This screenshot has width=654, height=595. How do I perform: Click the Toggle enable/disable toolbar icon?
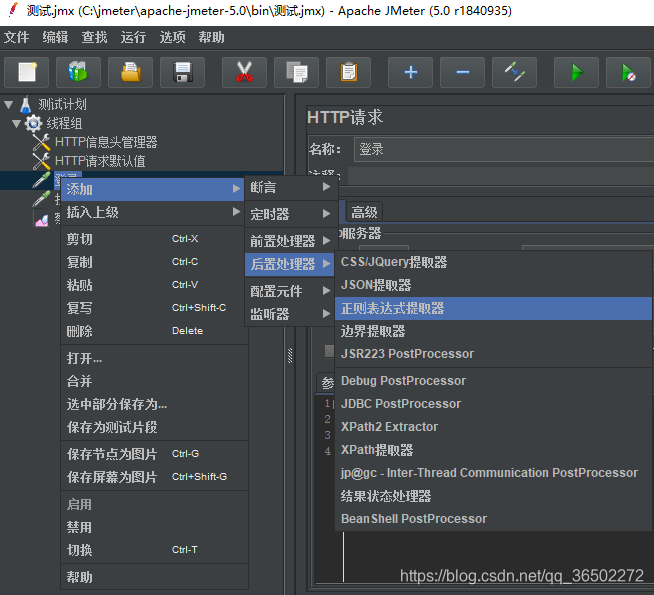coord(515,73)
